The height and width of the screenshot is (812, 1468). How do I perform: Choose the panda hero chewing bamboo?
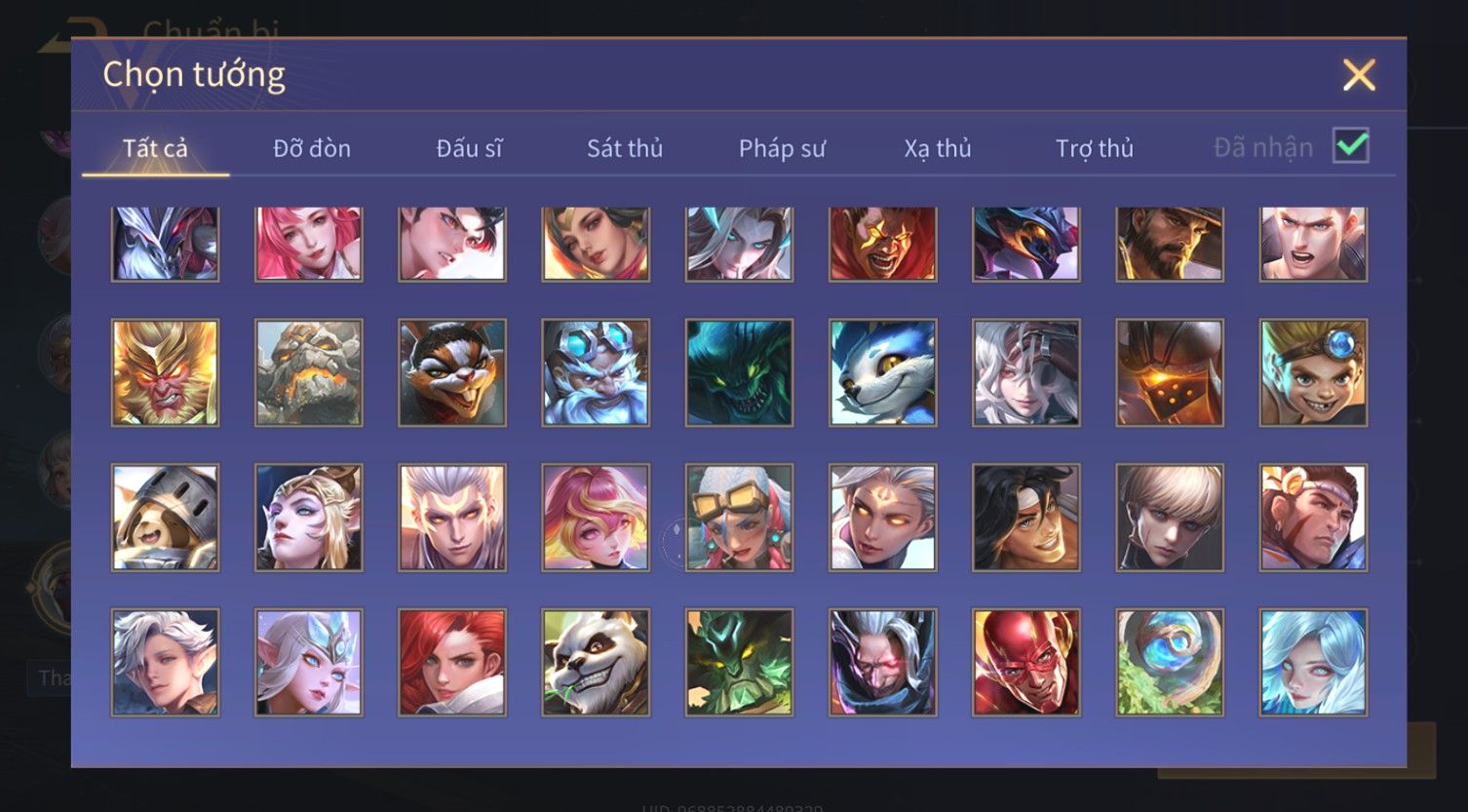pos(596,663)
